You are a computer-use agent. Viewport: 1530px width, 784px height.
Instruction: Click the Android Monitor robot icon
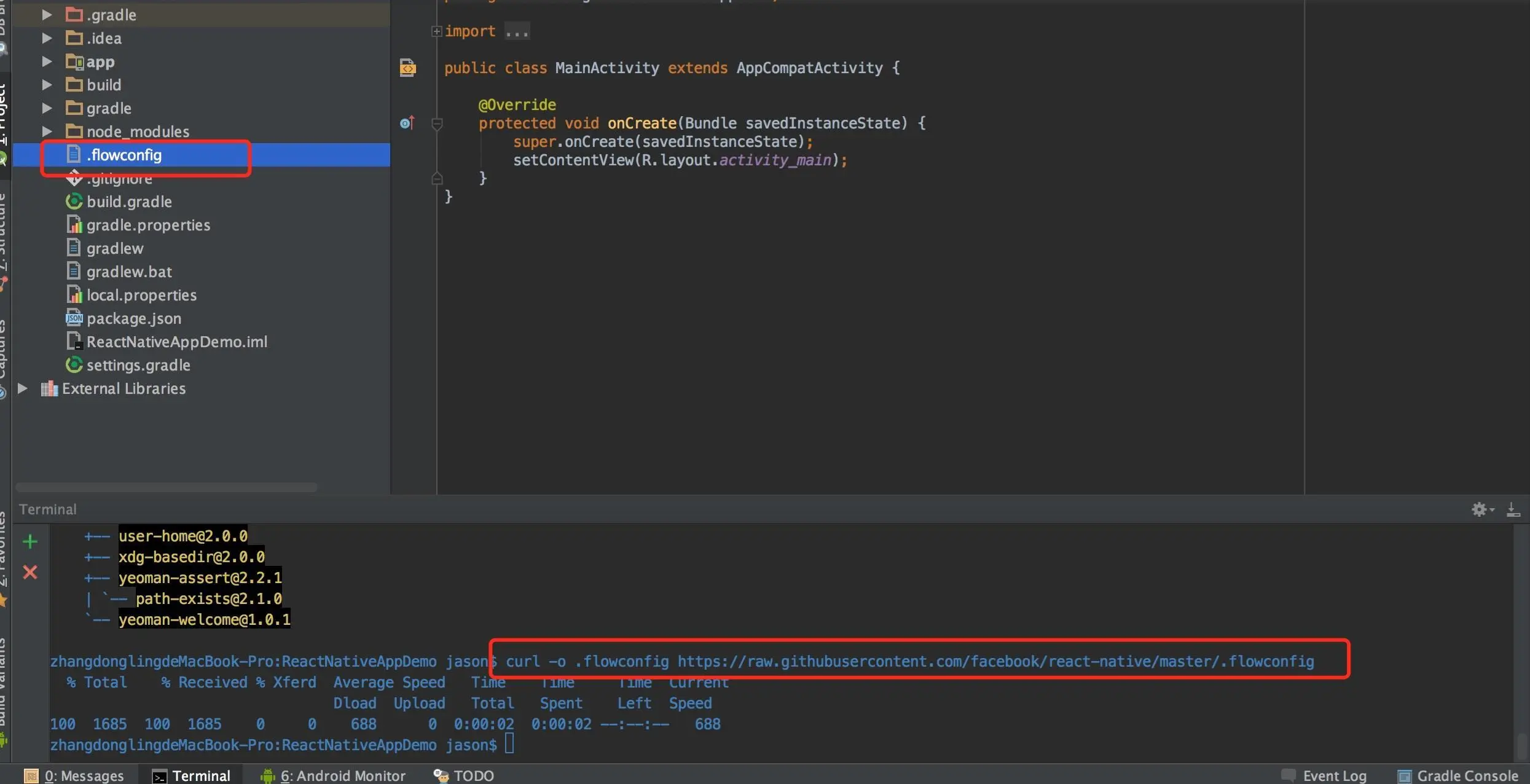(x=267, y=776)
